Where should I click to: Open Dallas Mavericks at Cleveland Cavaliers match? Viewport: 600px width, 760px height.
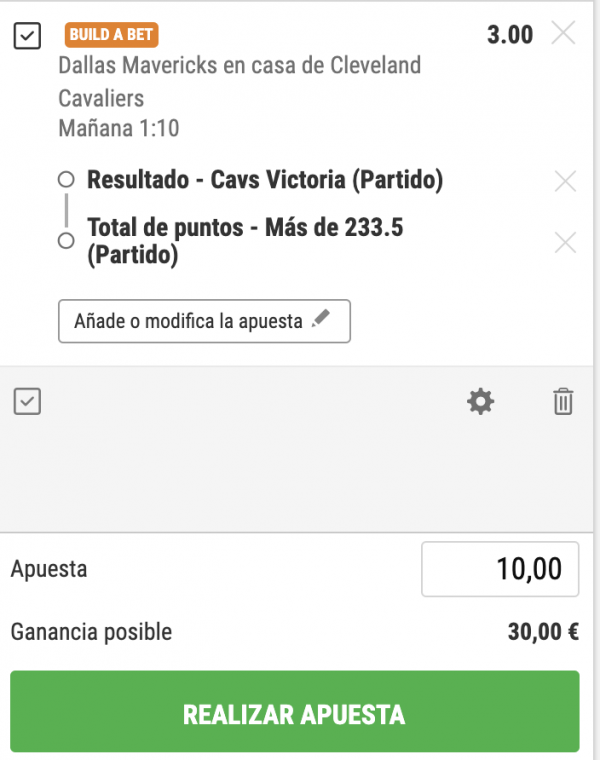[239, 81]
